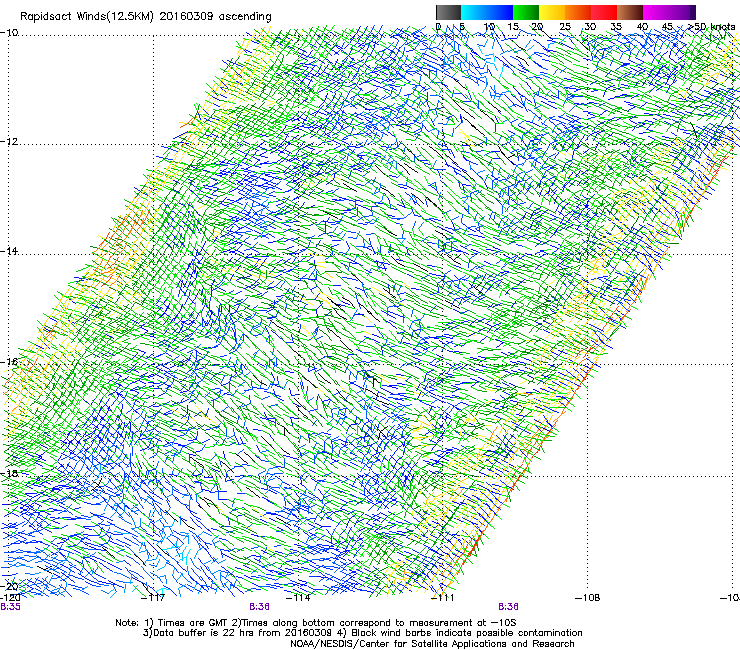Pick the magenta 40–45 knots legend swatch
This screenshot has height=650, width=740.
[x=656, y=12]
